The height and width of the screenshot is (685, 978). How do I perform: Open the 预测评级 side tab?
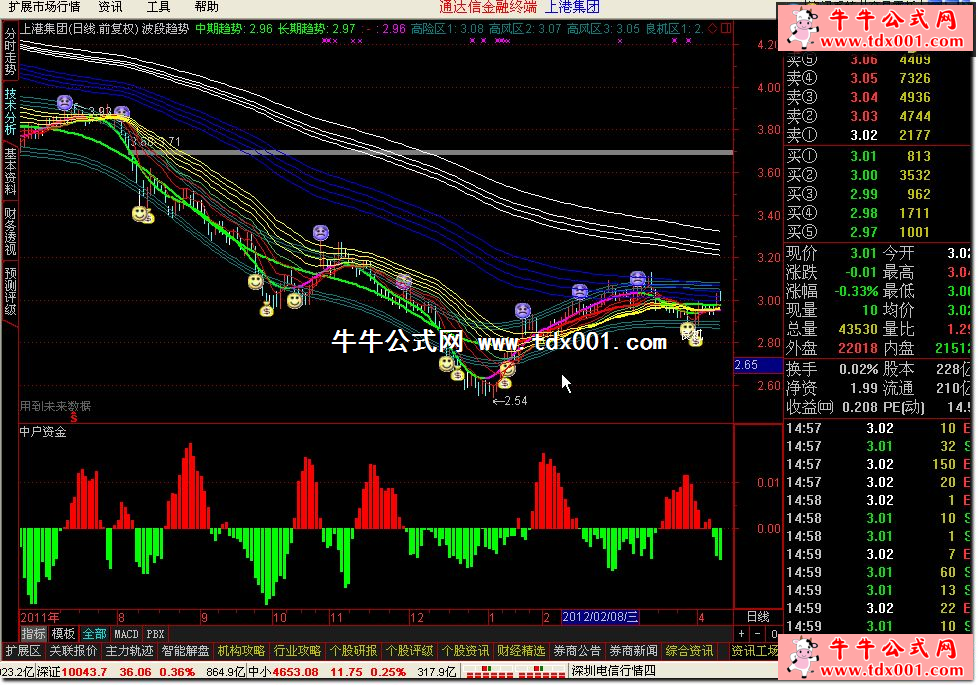(10, 291)
